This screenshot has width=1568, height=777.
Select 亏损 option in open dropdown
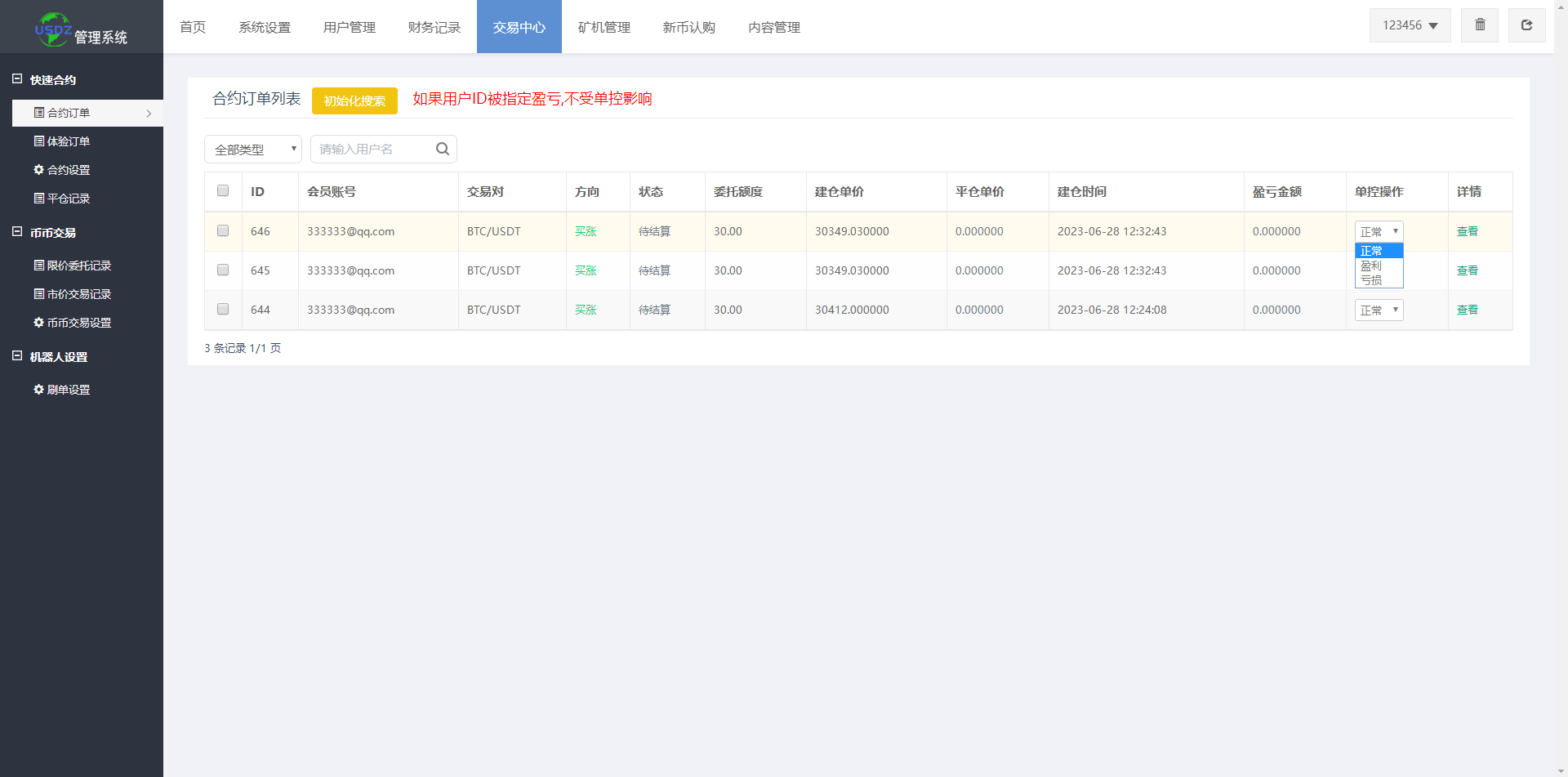click(1372, 280)
